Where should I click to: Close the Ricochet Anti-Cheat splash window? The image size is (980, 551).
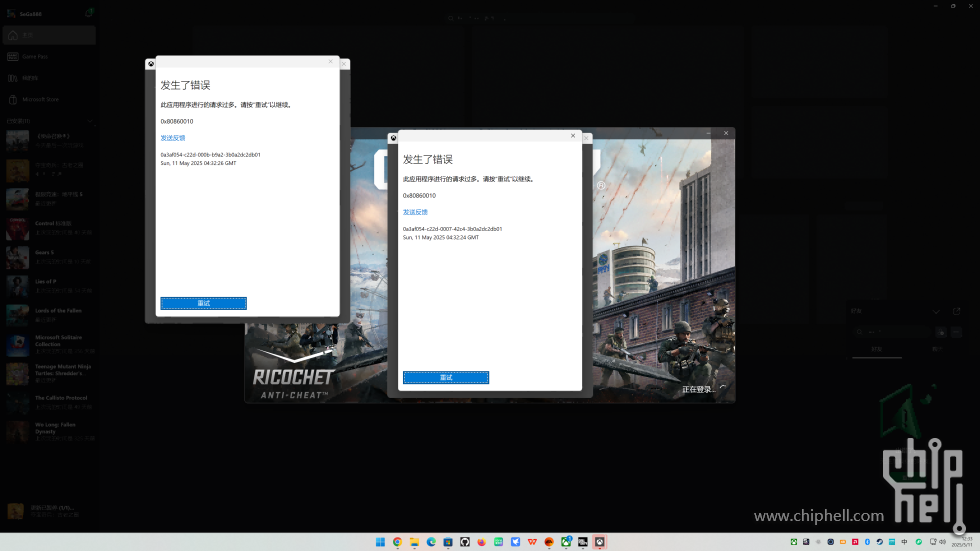[x=726, y=133]
